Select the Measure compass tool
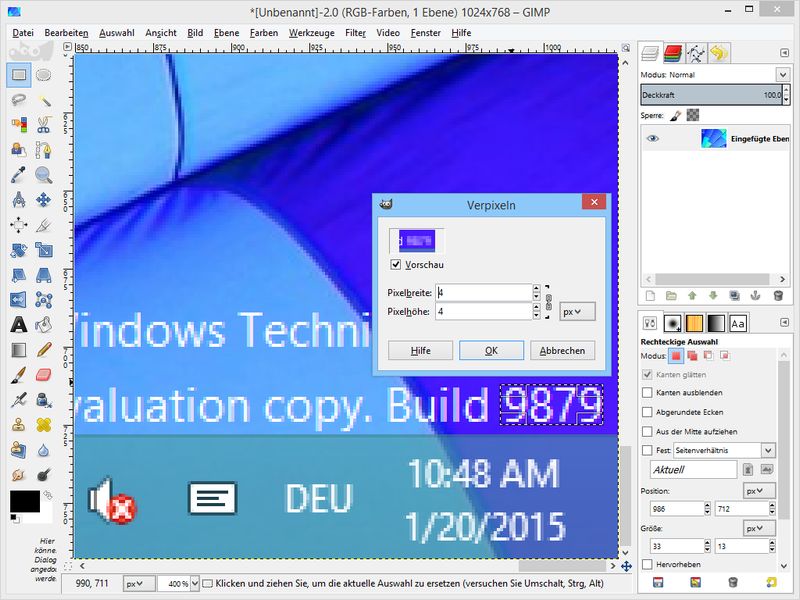 [x=19, y=199]
